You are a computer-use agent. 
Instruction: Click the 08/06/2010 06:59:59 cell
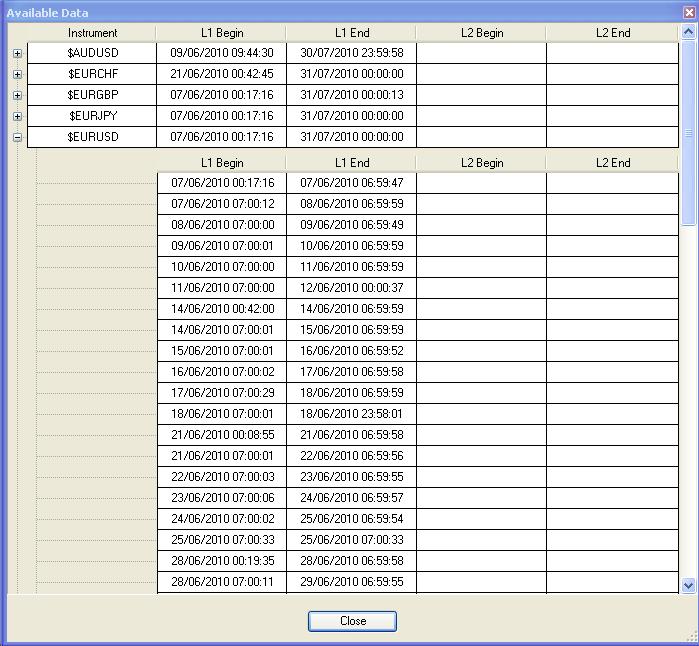(352, 204)
